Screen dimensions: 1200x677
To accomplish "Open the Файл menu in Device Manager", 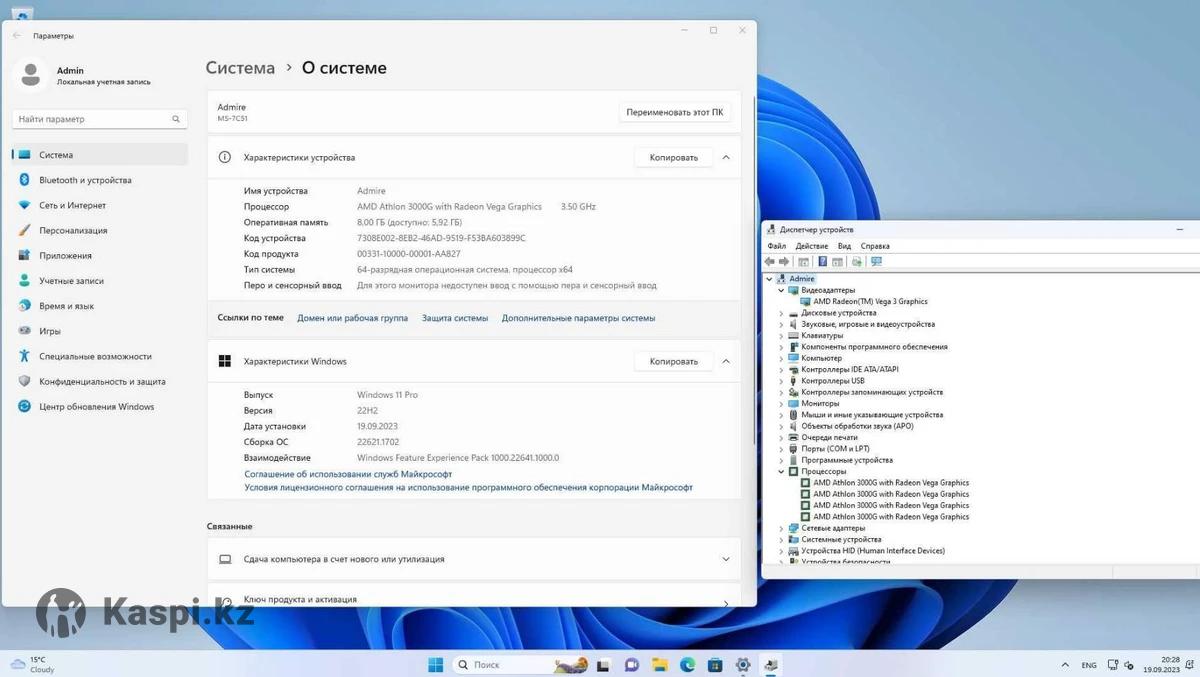I will tap(777, 246).
